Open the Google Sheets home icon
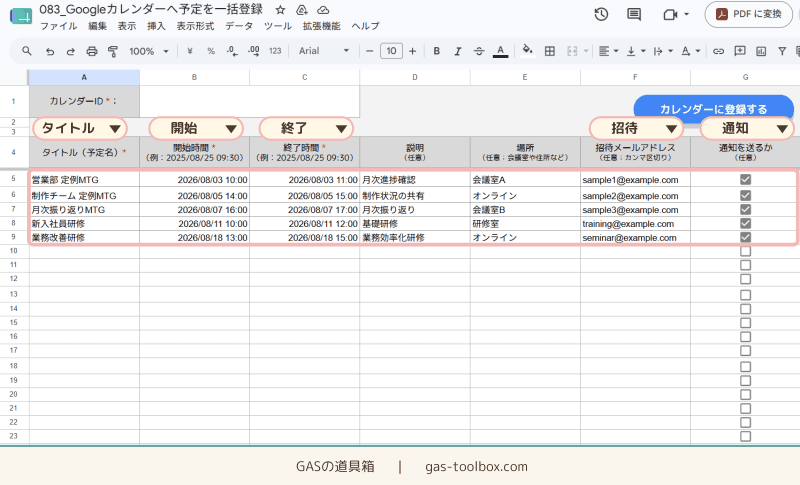The height and width of the screenshot is (485, 800). tap(21, 16)
